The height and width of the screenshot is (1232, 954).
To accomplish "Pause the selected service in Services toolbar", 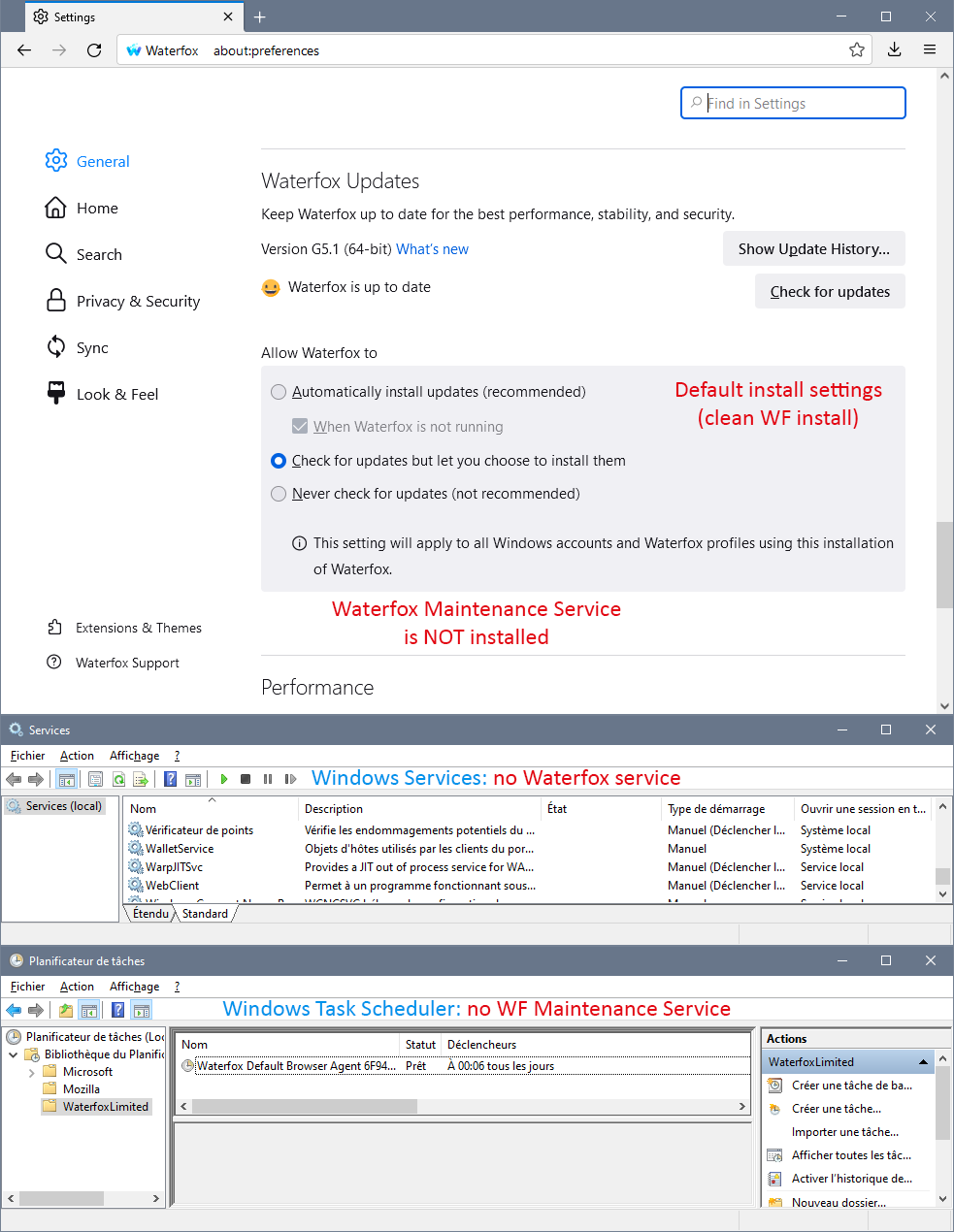I will click(268, 779).
